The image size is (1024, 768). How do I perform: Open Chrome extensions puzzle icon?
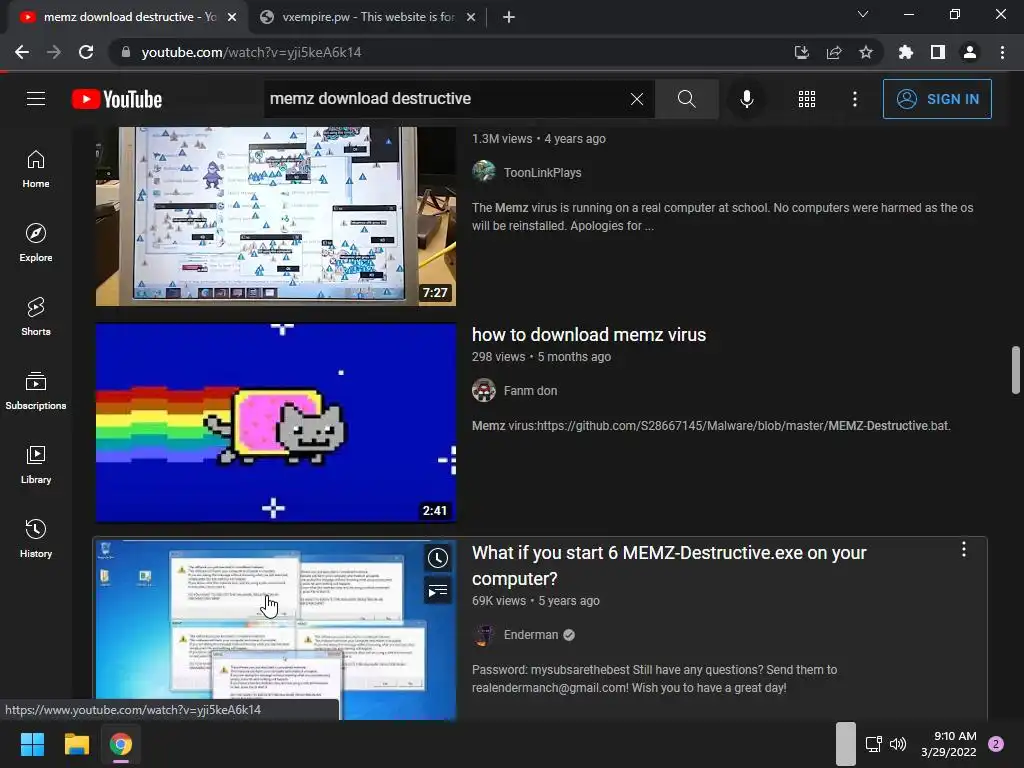[906, 52]
